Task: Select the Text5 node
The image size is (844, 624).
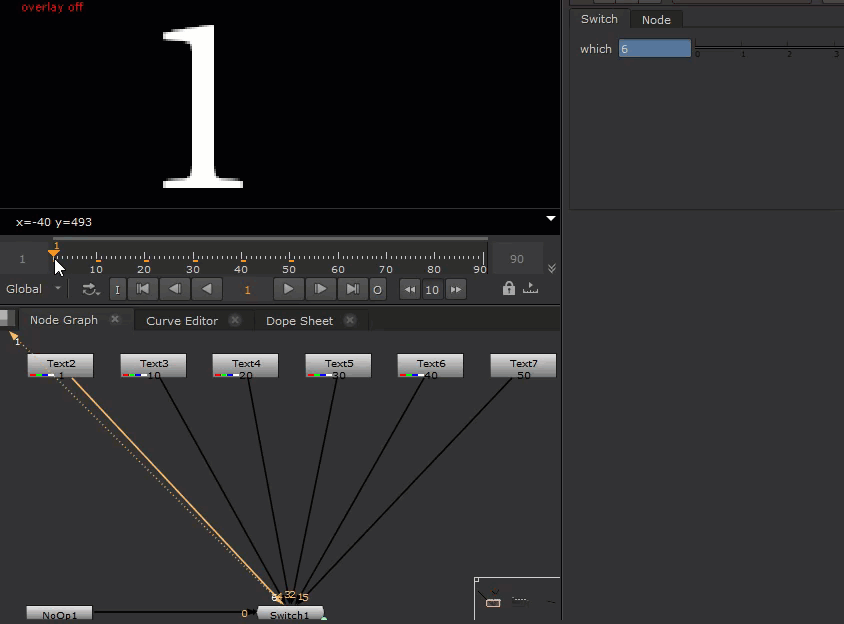Action: coord(338,365)
